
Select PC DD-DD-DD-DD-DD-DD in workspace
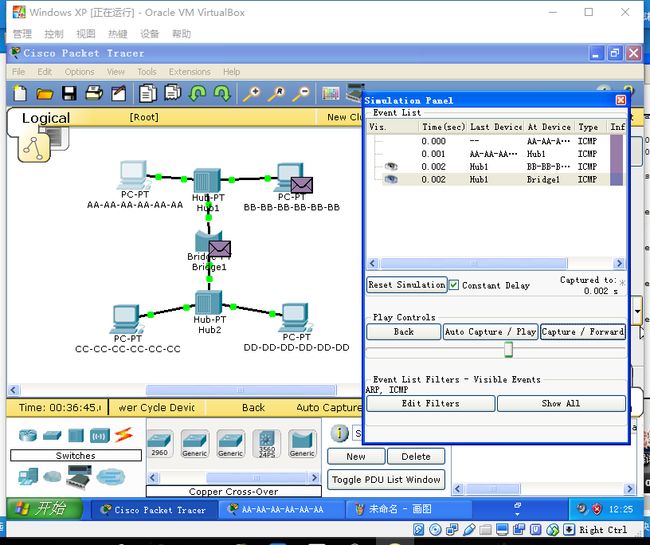[296, 318]
